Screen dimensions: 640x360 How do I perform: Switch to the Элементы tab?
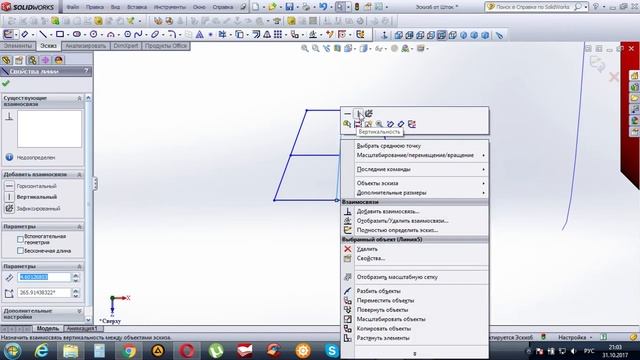(18, 46)
